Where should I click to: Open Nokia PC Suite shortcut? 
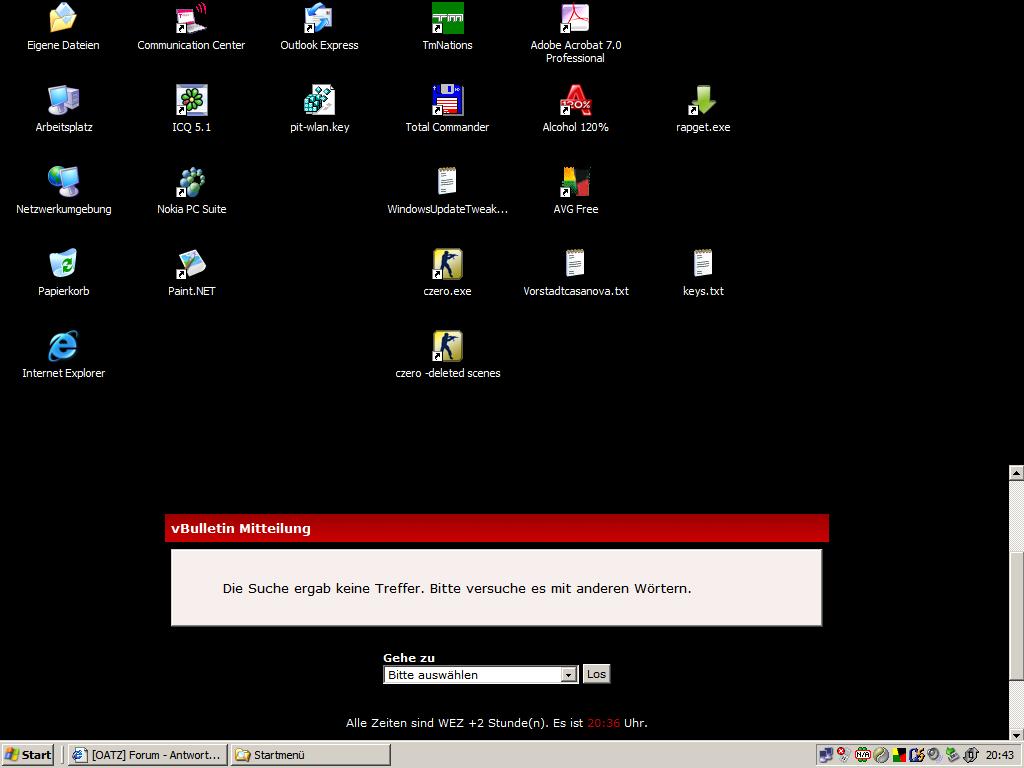(191, 183)
